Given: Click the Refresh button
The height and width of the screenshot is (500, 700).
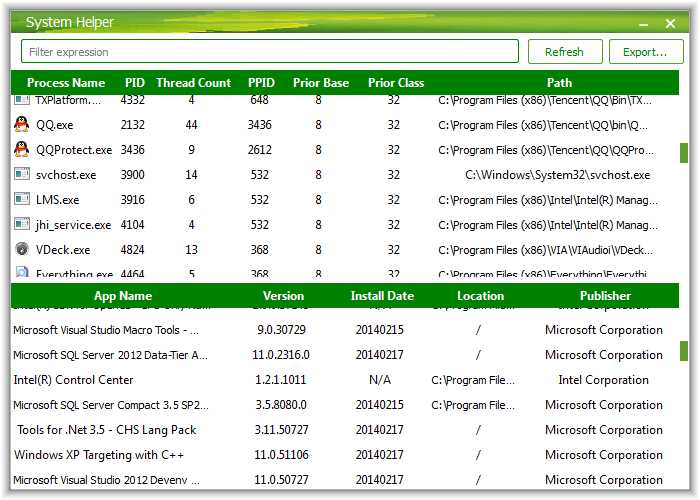Looking at the screenshot, I should 565,52.
